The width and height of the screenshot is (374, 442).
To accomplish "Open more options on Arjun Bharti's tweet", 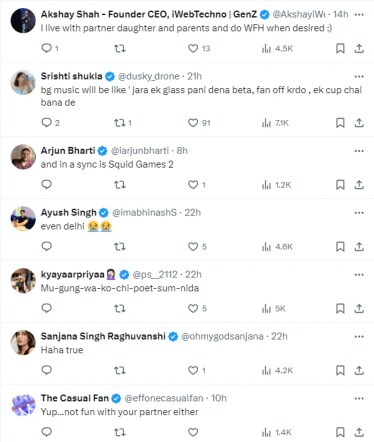I will point(359,151).
